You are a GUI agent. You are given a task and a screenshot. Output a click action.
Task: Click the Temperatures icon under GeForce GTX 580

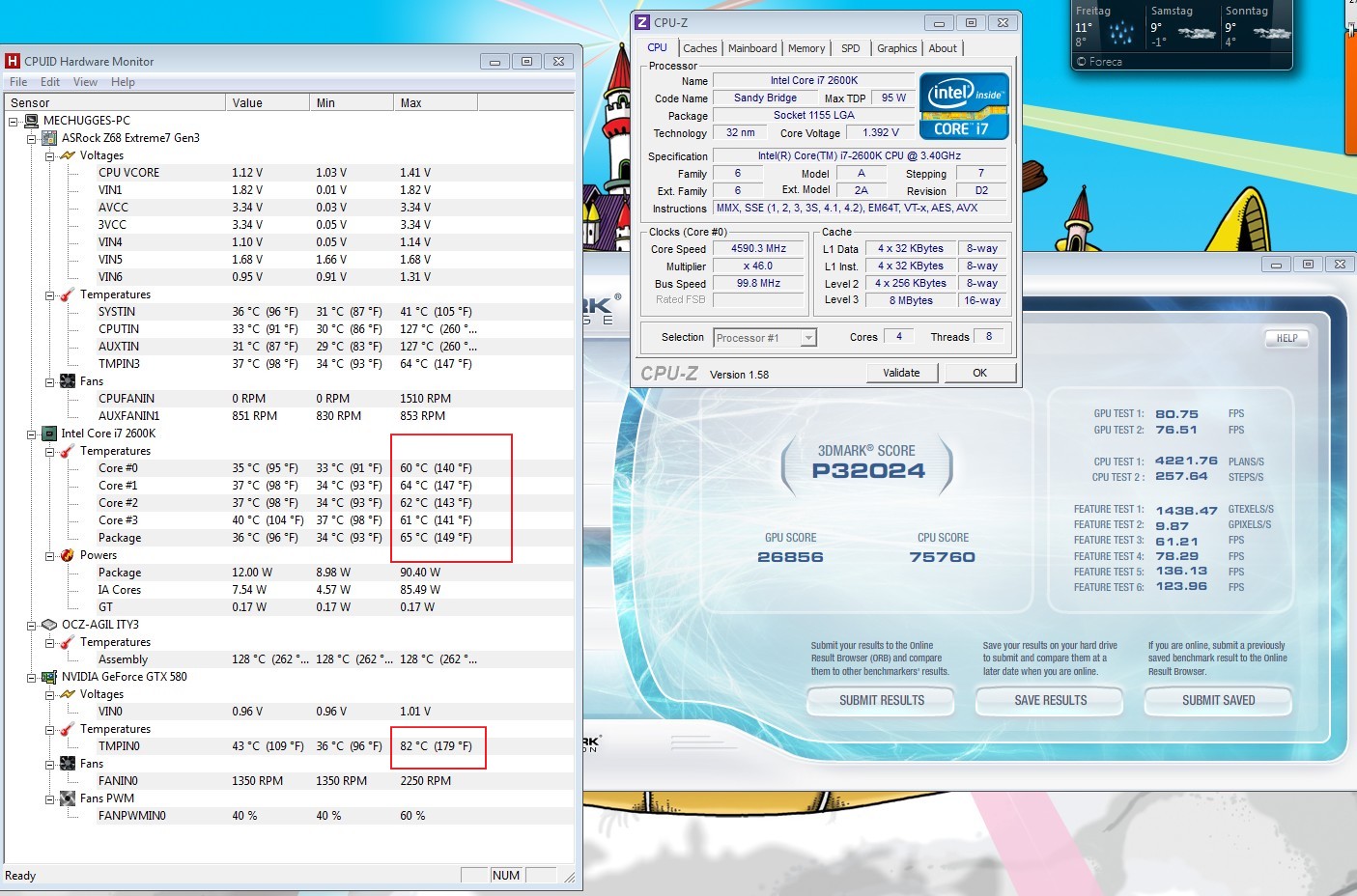[68, 729]
